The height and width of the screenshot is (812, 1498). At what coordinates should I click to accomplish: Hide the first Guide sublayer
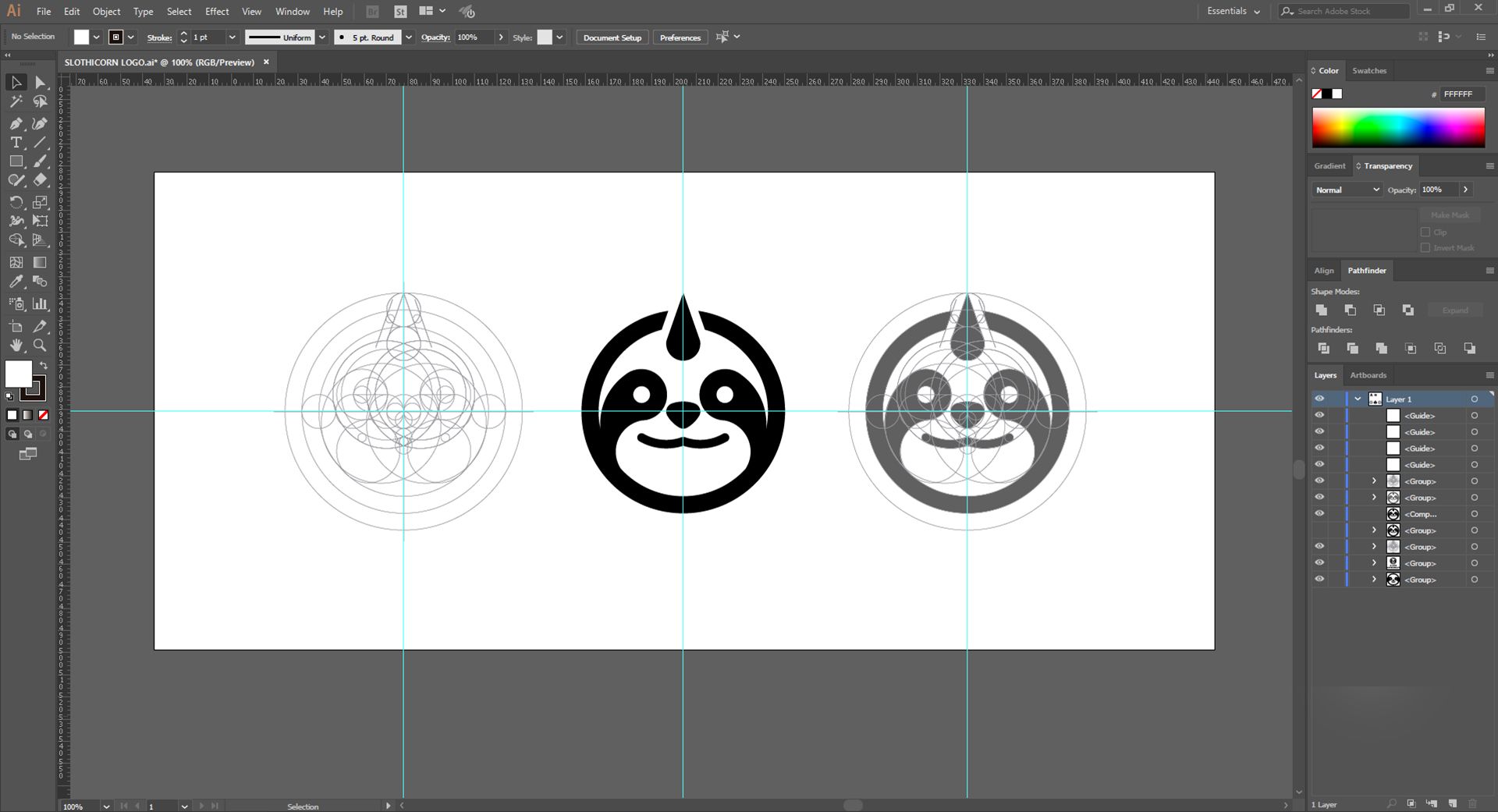click(1319, 415)
